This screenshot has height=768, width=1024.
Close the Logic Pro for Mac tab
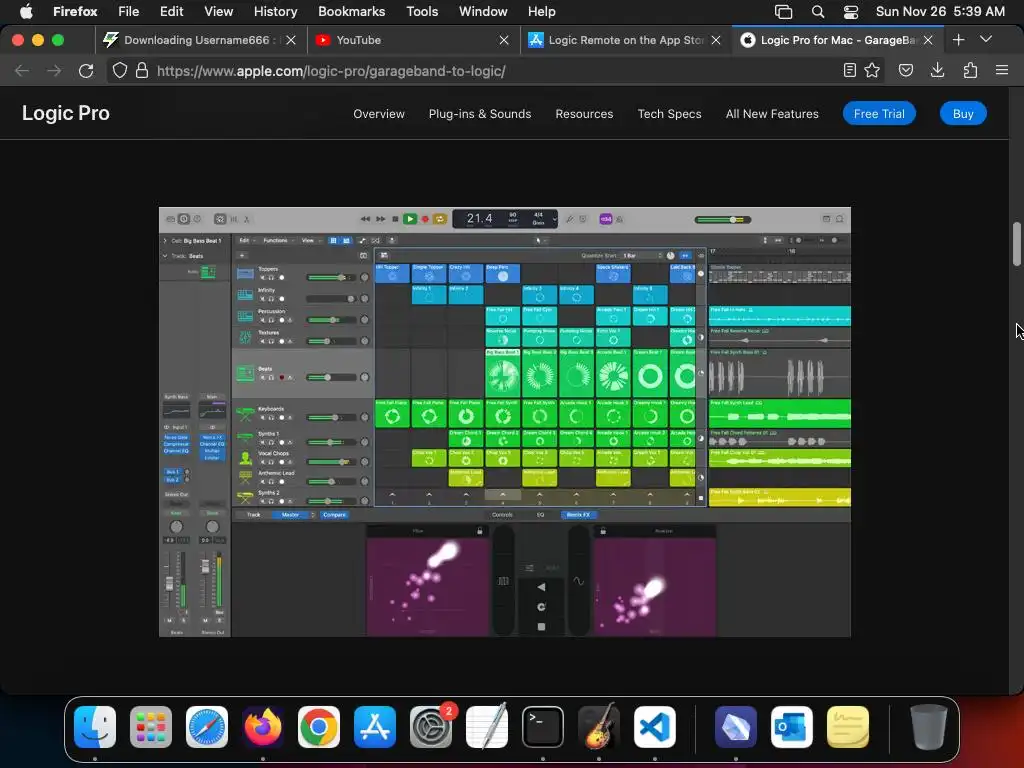pos(928,40)
